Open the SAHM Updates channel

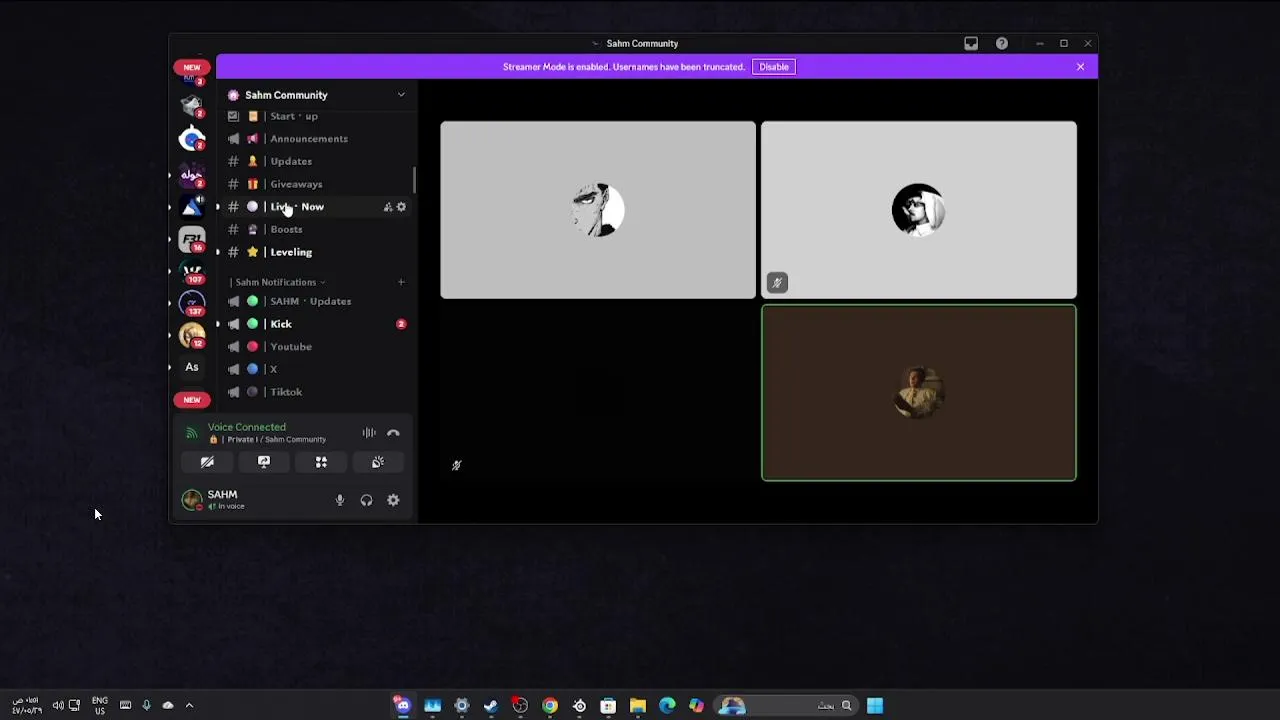point(316,301)
